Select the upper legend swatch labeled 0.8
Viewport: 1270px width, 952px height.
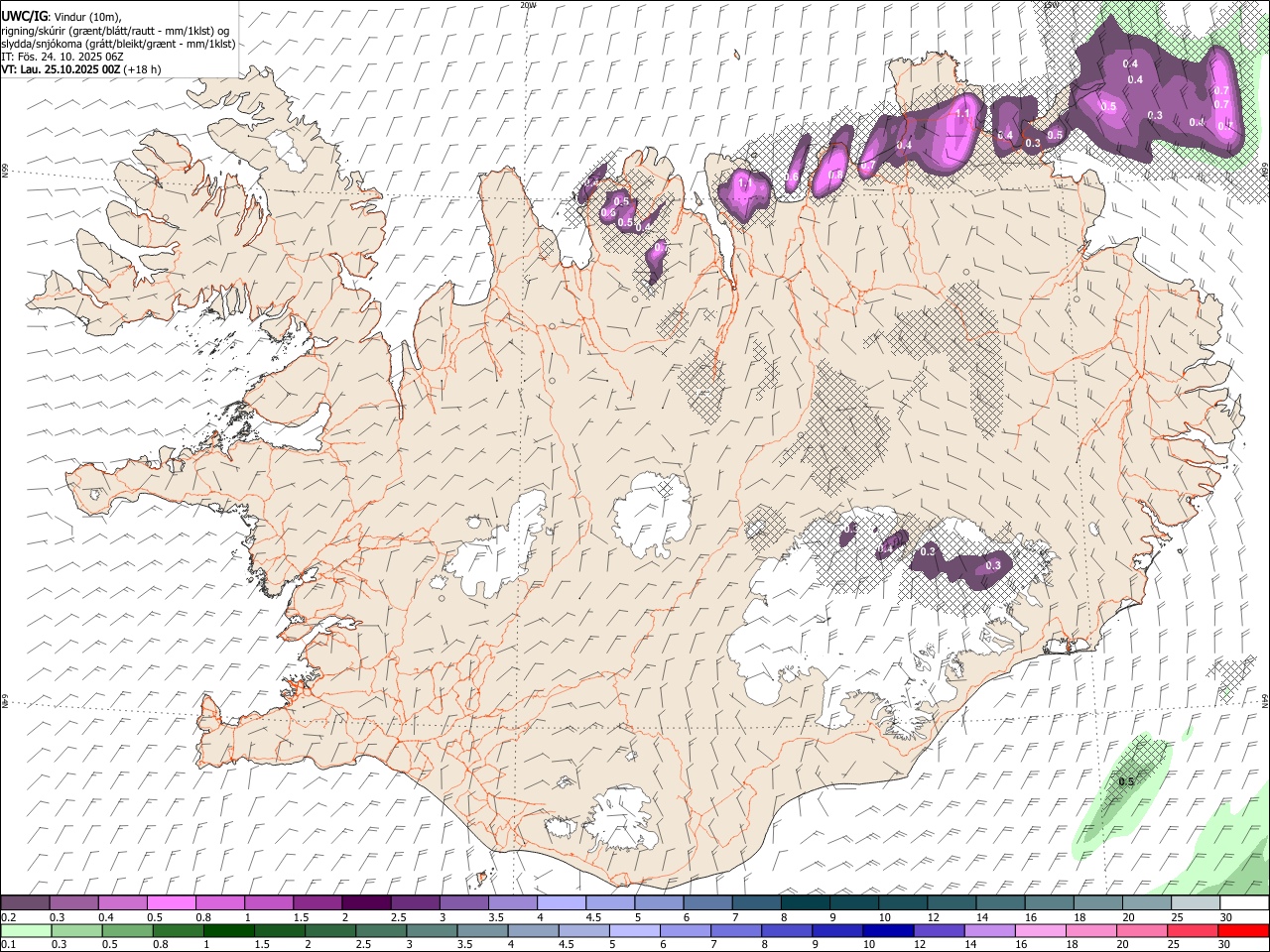click(220, 903)
